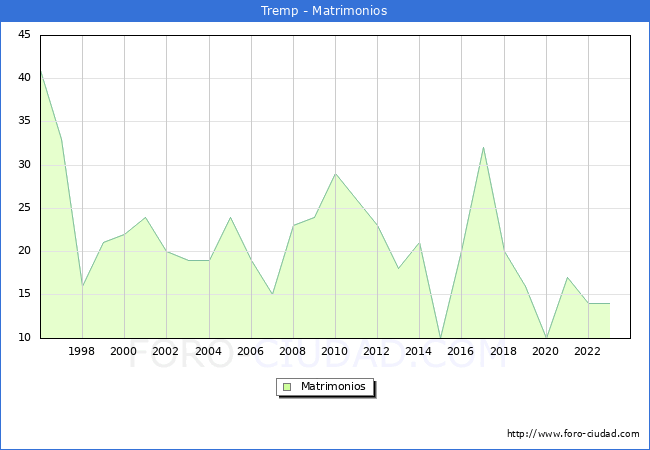Click the 2010 peak point at 29
This screenshot has width=650, height=450.
335,174
